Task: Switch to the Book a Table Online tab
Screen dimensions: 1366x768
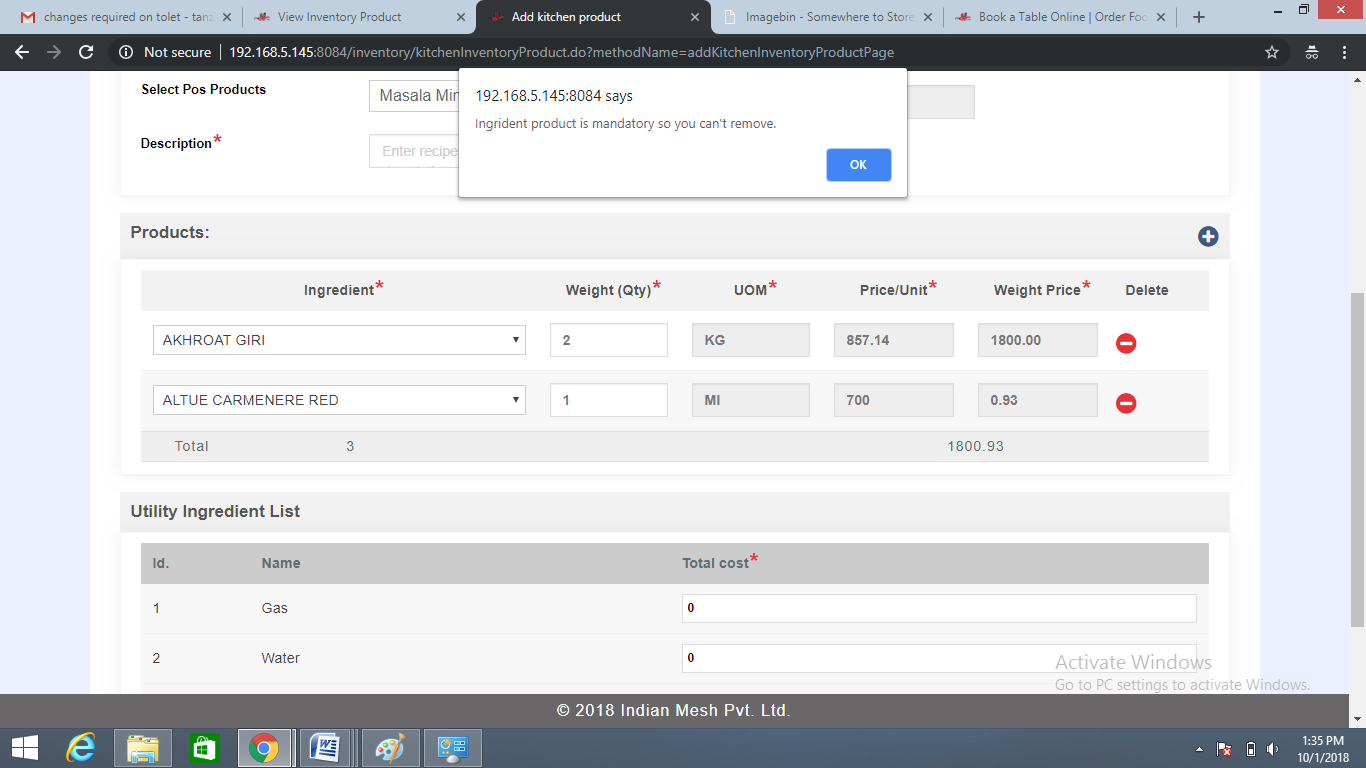Action: 1060,17
